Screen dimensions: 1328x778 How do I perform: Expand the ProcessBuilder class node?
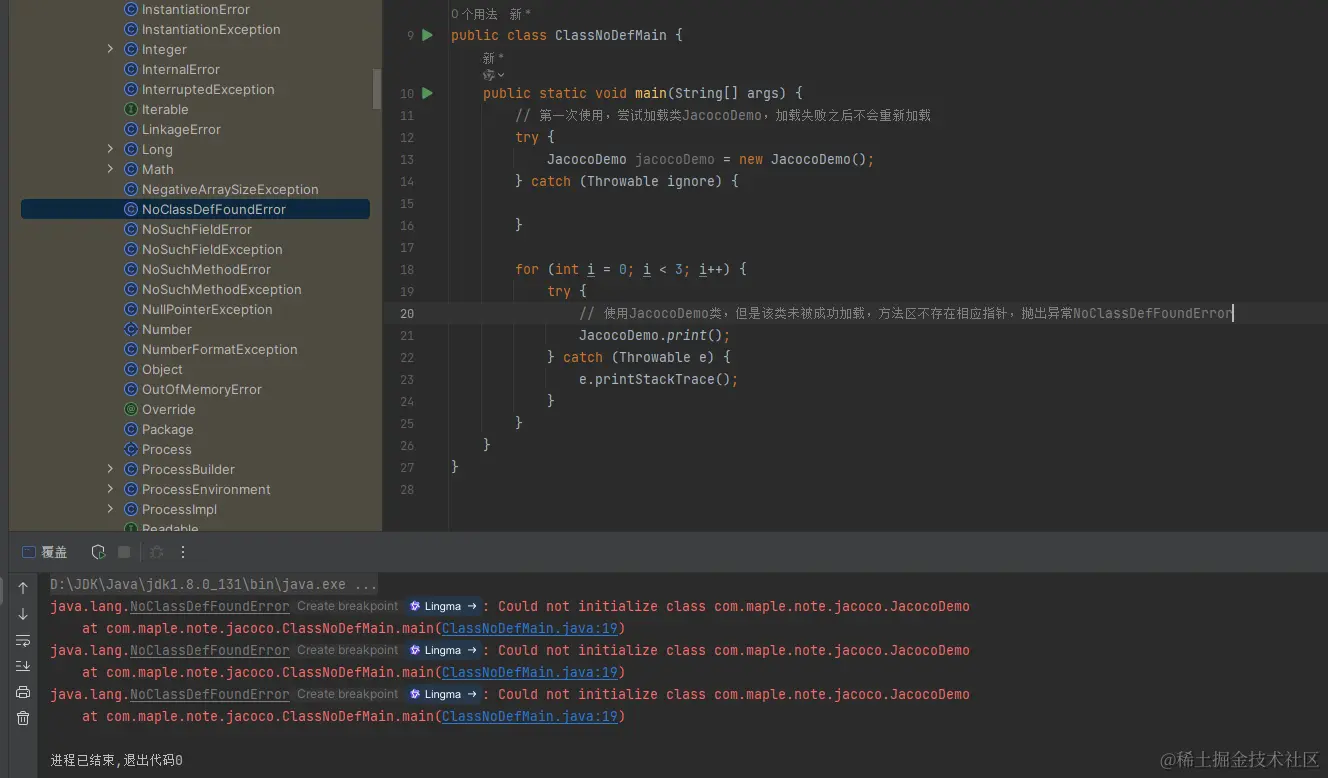coord(110,469)
